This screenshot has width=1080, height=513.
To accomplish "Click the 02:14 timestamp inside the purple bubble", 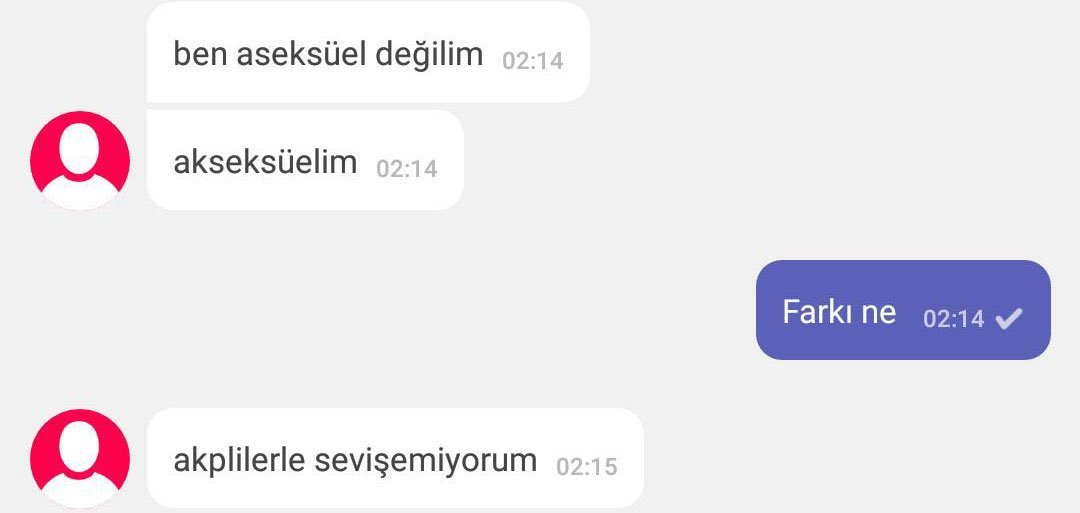I will (953, 319).
